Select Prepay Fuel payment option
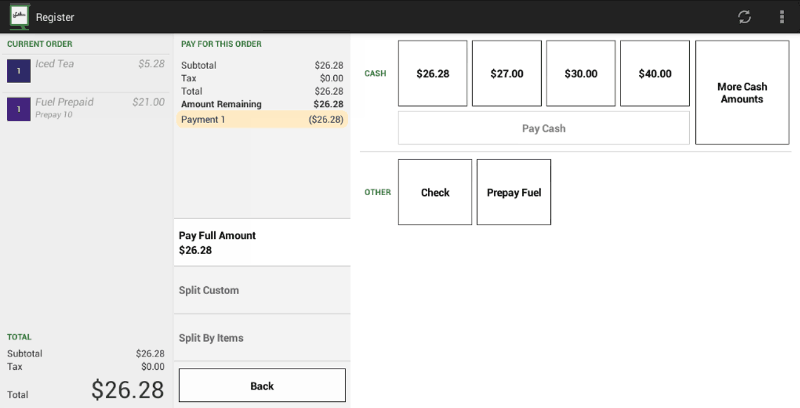 [x=514, y=192]
